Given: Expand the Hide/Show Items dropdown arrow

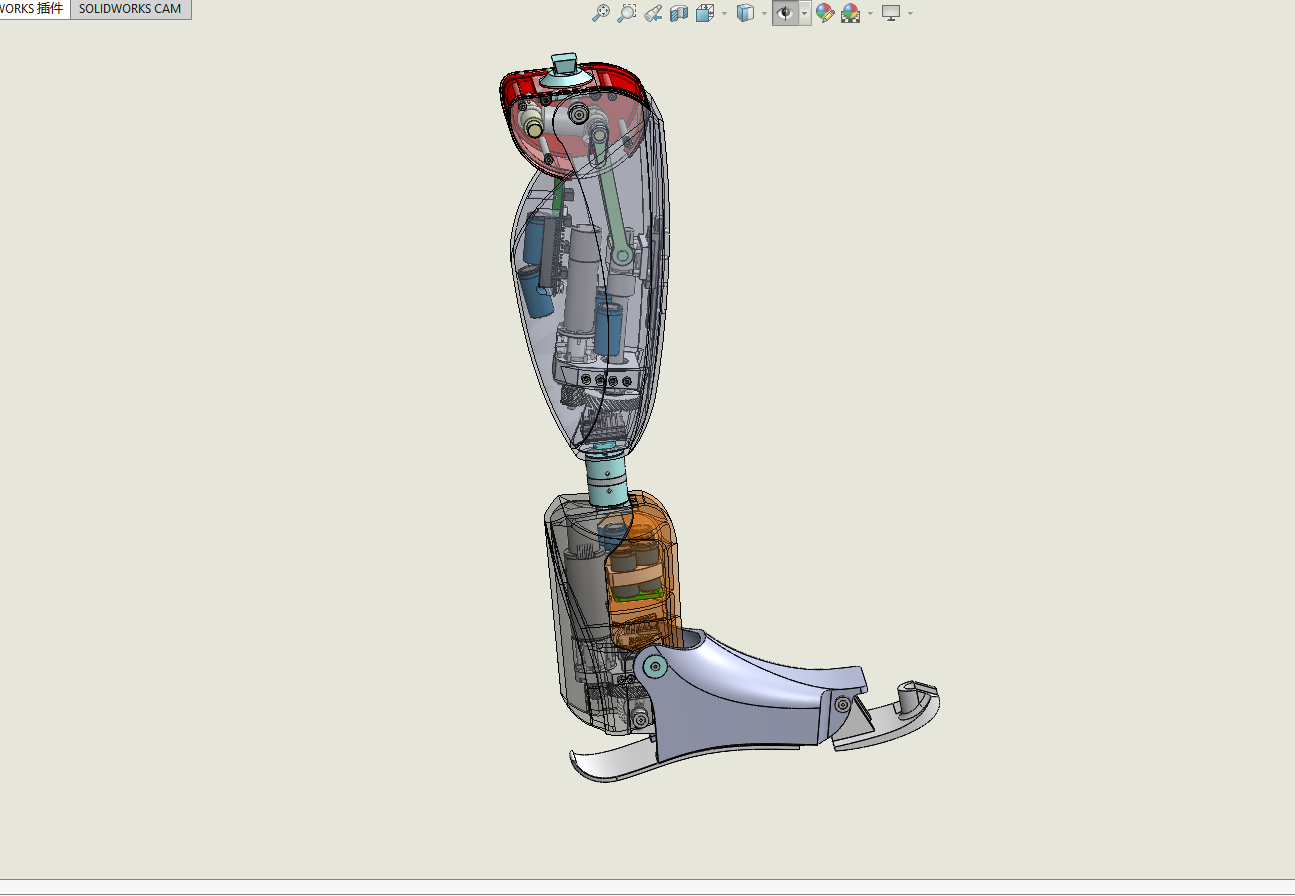Looking at the screenshot, I should 805,14.
